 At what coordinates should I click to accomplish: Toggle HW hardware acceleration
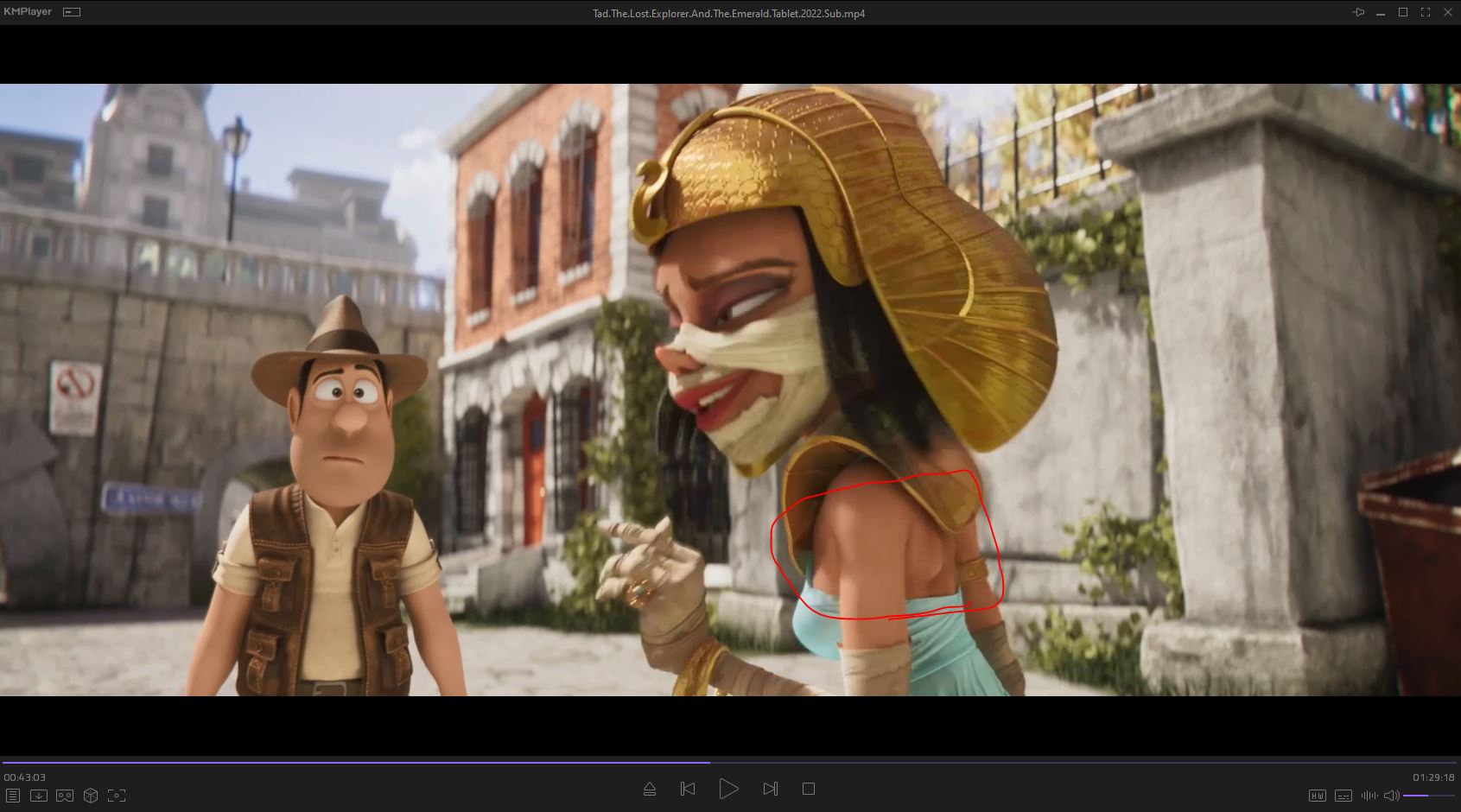tap(1318, 796)
